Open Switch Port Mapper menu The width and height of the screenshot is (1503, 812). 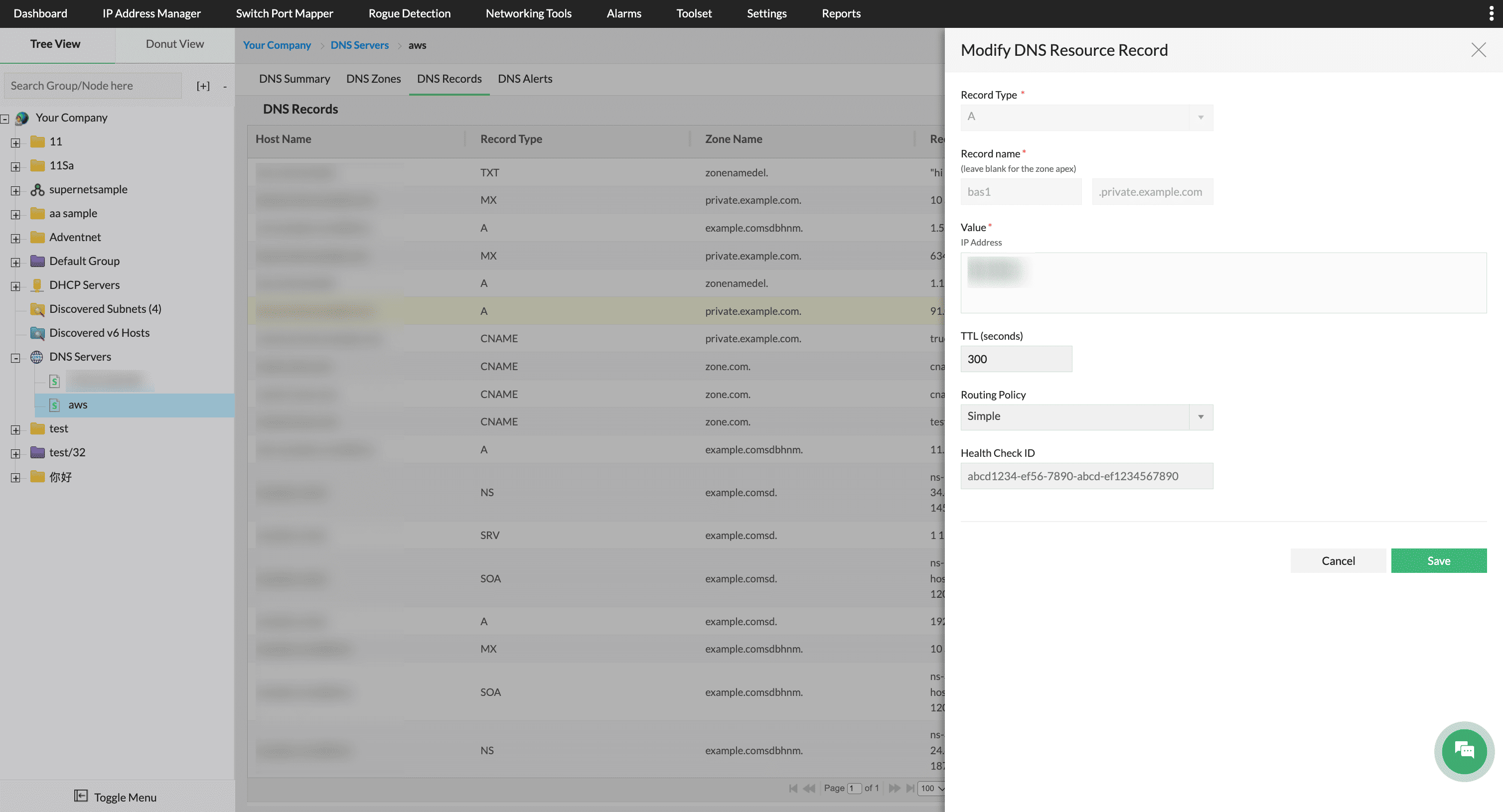point(284,13)
